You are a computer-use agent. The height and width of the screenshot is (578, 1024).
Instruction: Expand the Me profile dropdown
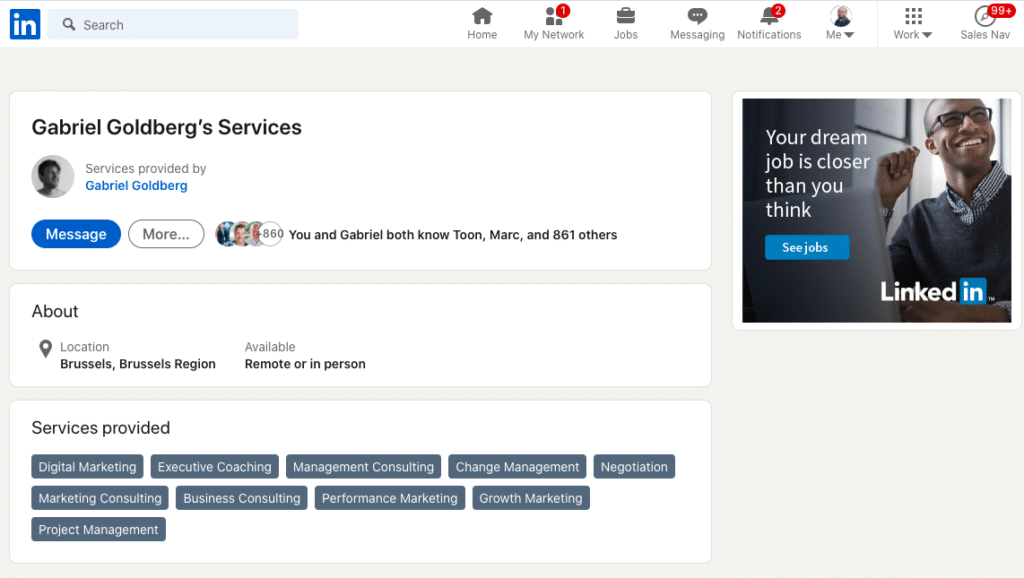click(x=841, y=24)
